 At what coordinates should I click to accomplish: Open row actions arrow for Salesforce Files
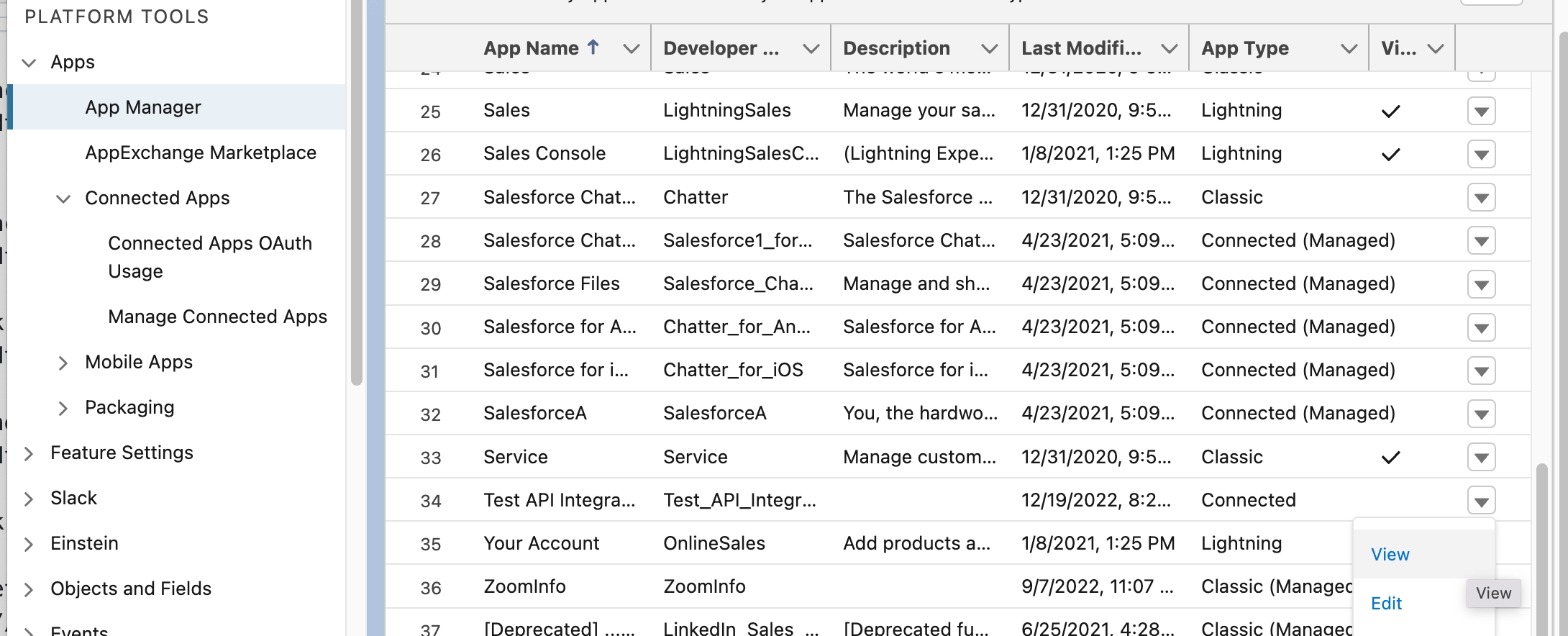tap(1481, 284)
